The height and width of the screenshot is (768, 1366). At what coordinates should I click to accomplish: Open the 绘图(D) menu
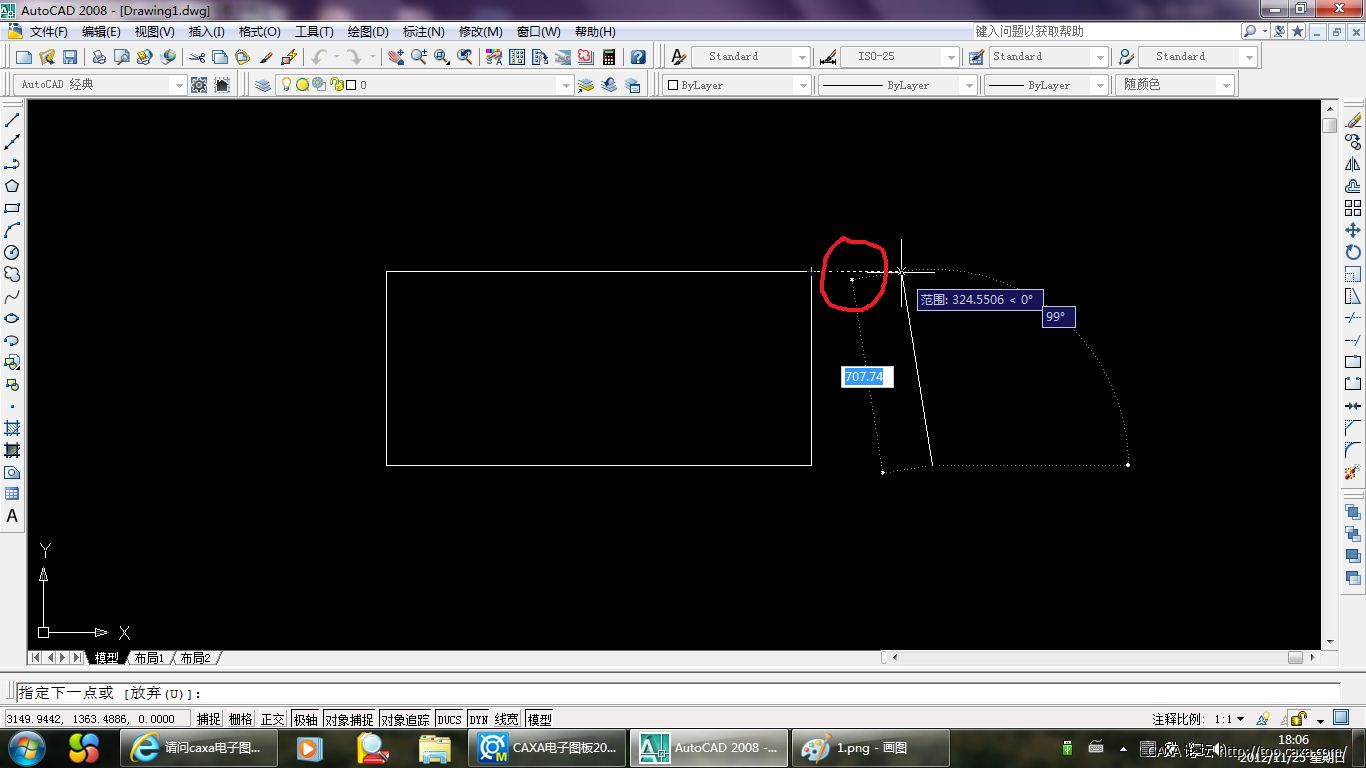tap(368, 31)
